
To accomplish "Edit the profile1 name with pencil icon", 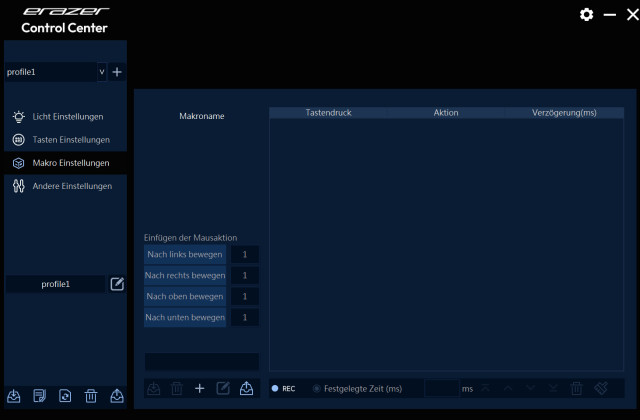I will (x=117, y=284).
